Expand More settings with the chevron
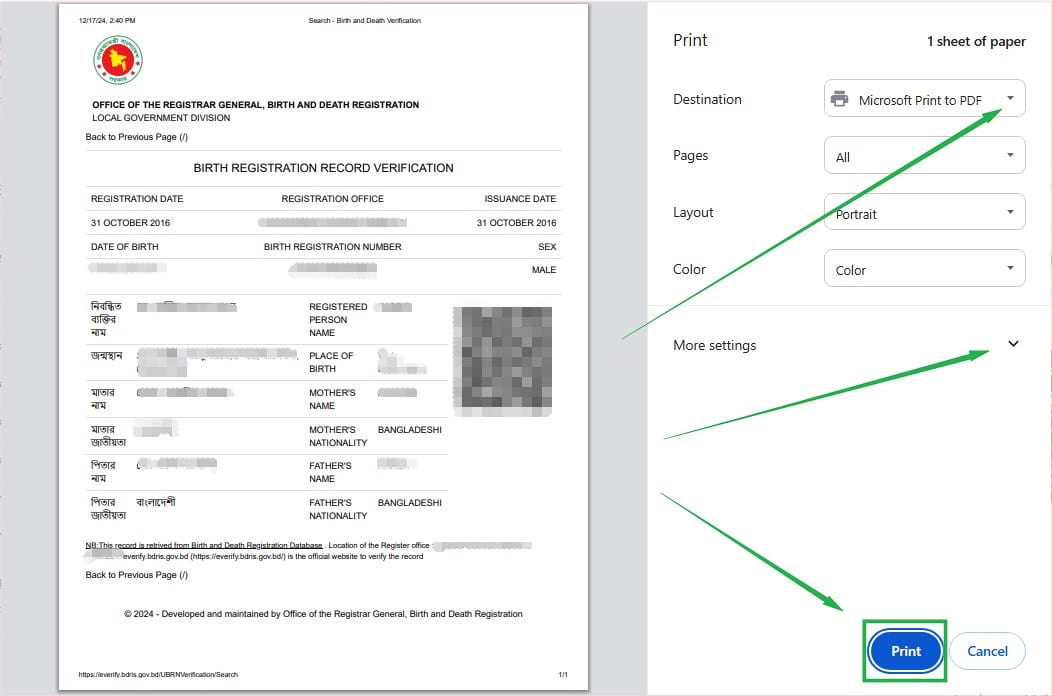The width and height of the screenshot is (1052, 696). click(1013, 344)
